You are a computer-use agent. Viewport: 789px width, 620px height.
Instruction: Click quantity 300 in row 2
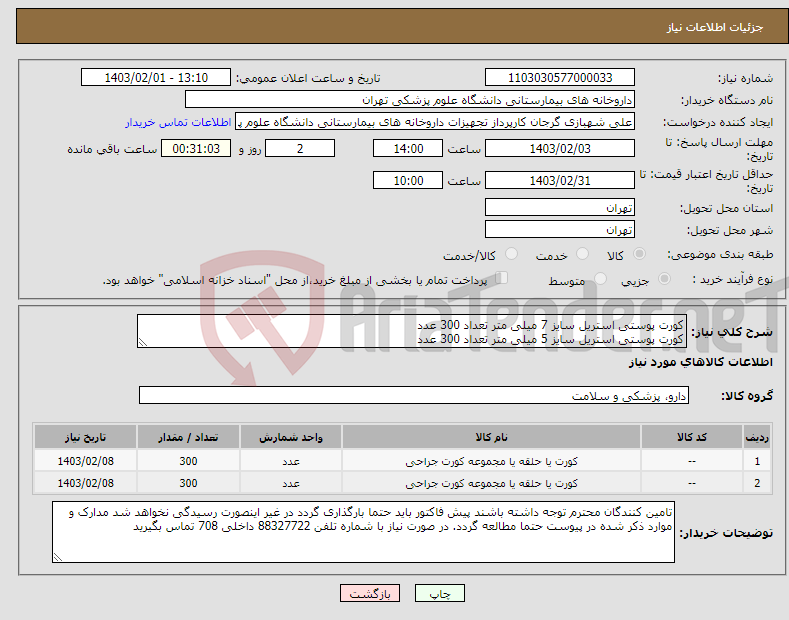click(x=188, y=483)
